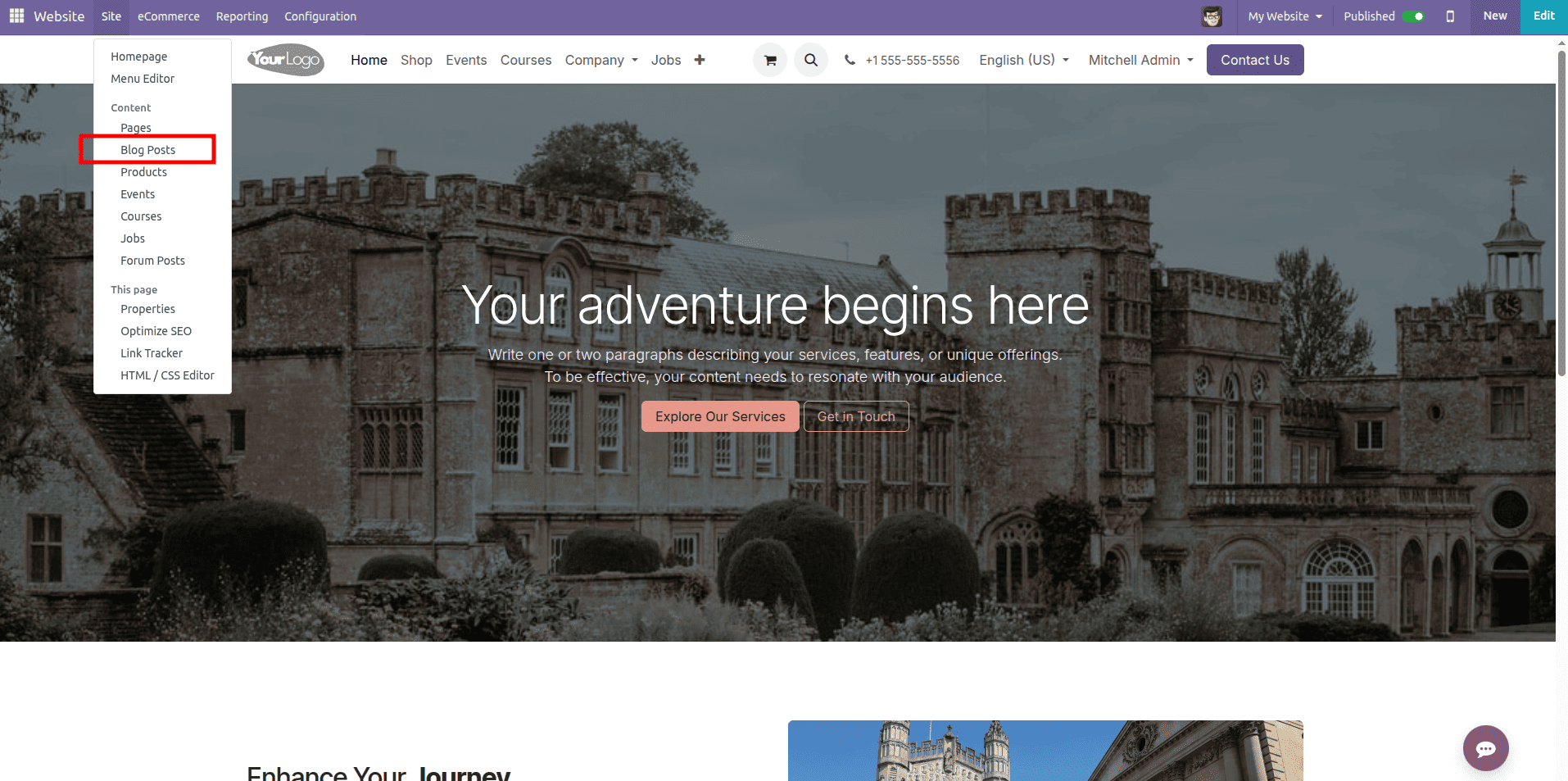This screenshot has height=781, width=1568.
Task: Click the user avatar in the top bar
Action: (x=1212, y=16)
